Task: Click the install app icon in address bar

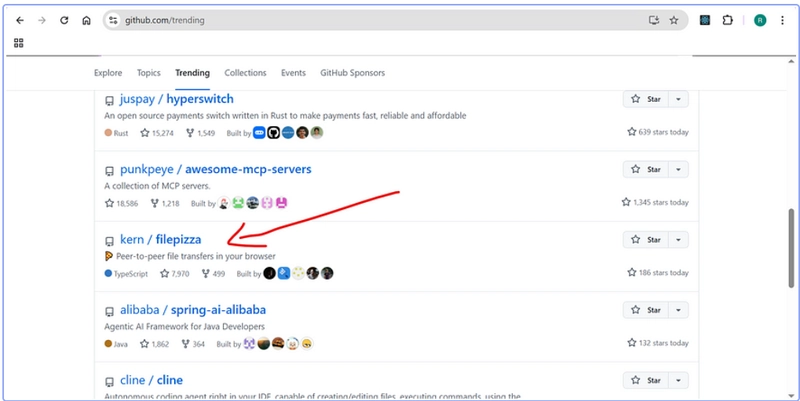Action: [x=654, y=20]
